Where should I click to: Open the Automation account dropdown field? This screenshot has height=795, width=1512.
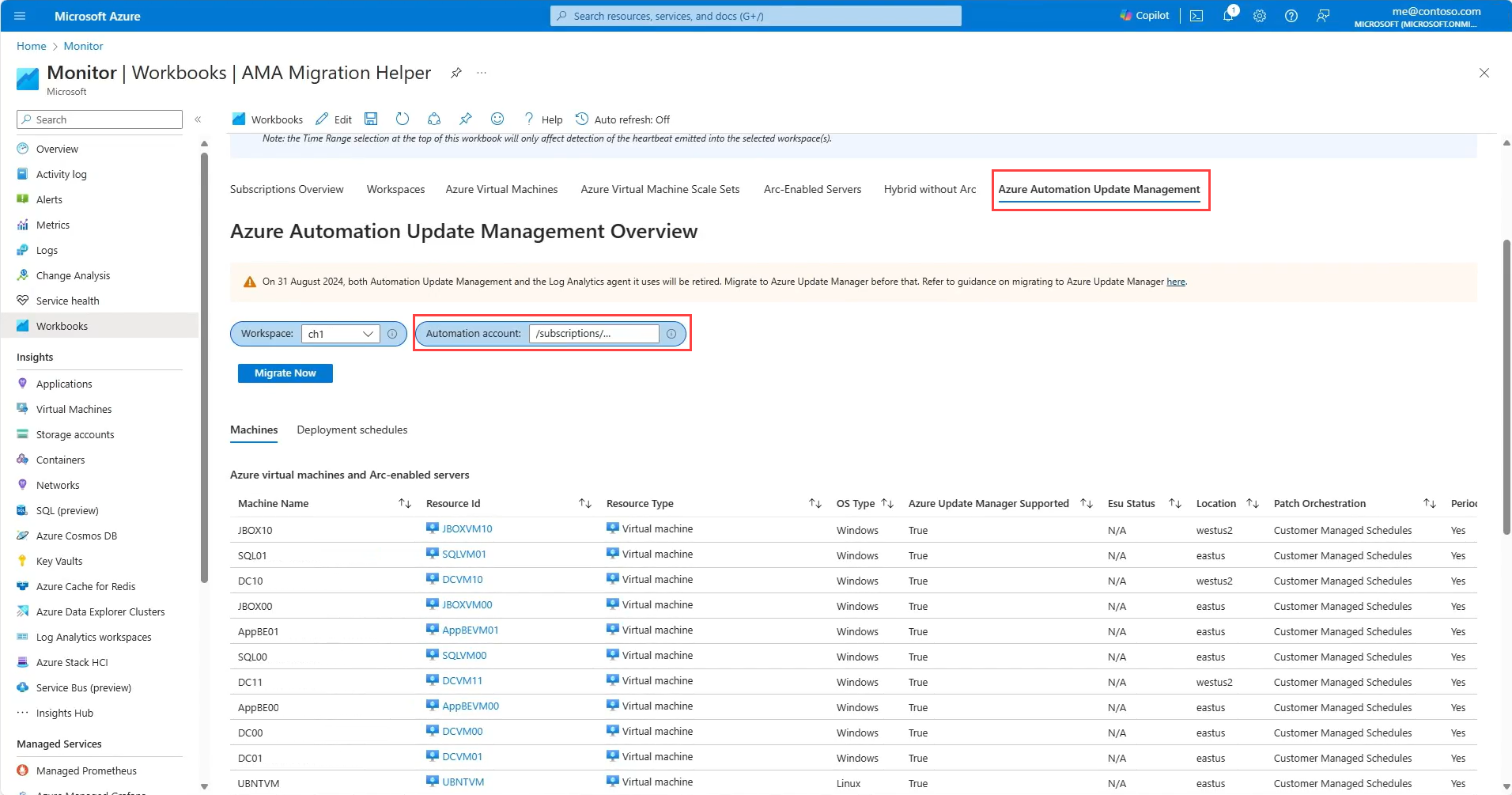click(x=594, y=334)
